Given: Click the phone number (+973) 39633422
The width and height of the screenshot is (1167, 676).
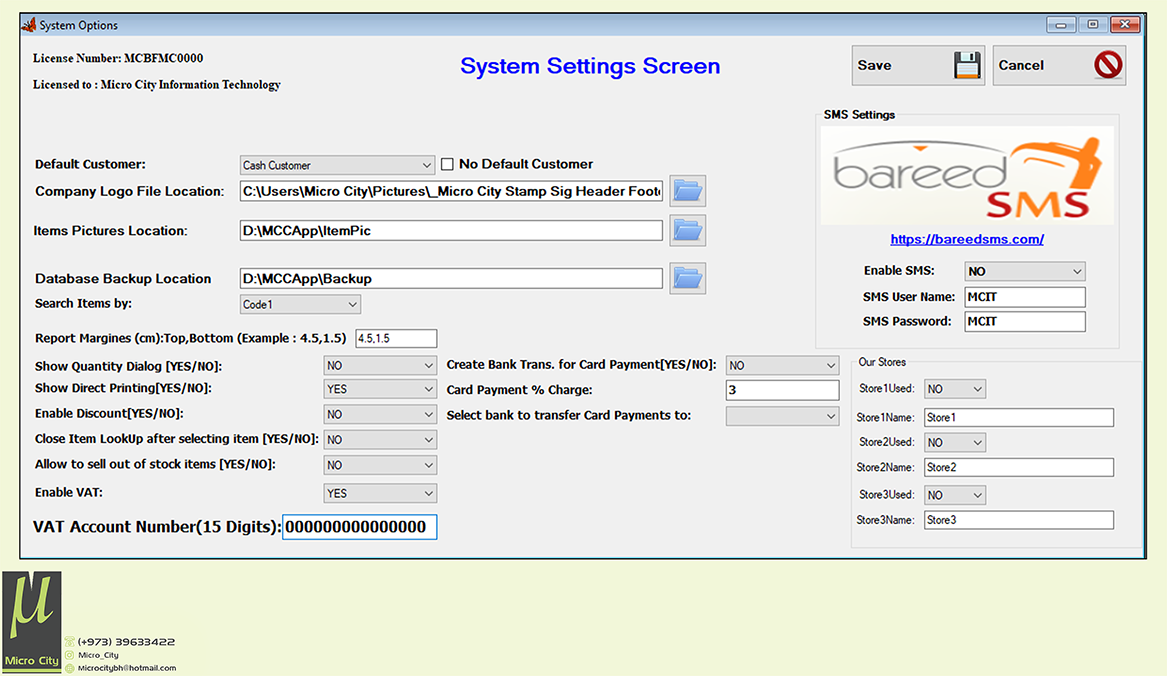Looking at the screenshot, I should 126,642.
